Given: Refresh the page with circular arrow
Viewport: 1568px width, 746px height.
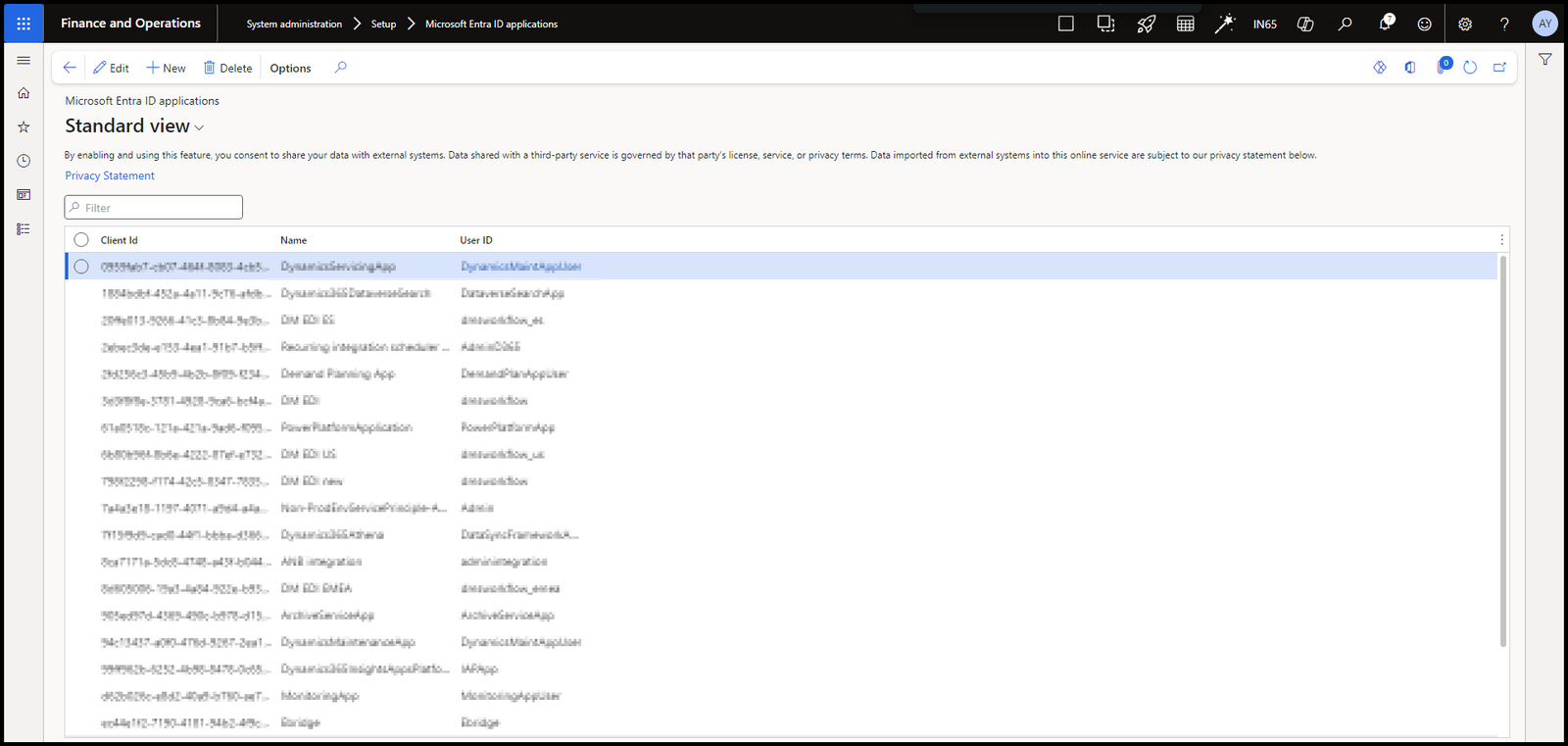Looking at the screenshot, I should tap(1470, 68).
